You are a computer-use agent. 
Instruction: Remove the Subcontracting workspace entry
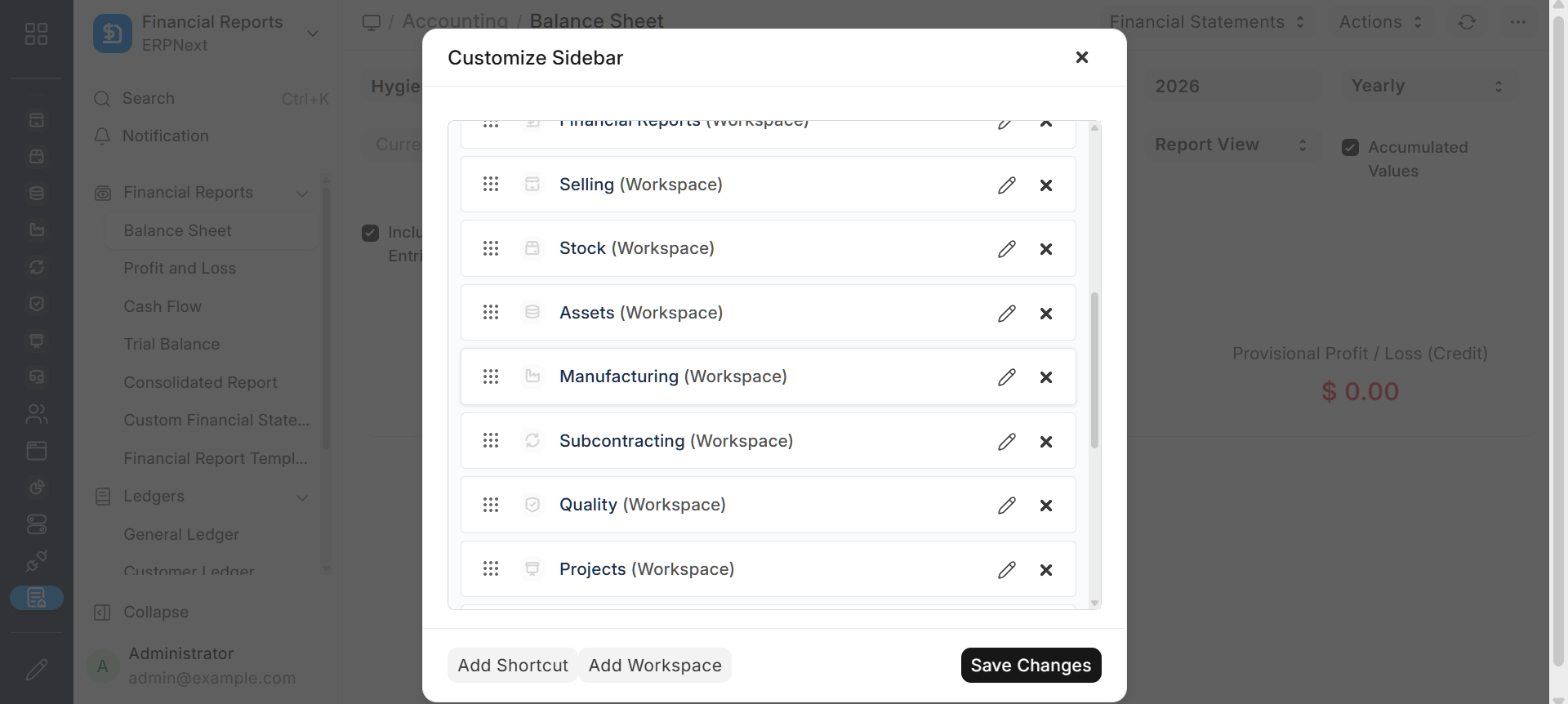[x=1046, y=442]
